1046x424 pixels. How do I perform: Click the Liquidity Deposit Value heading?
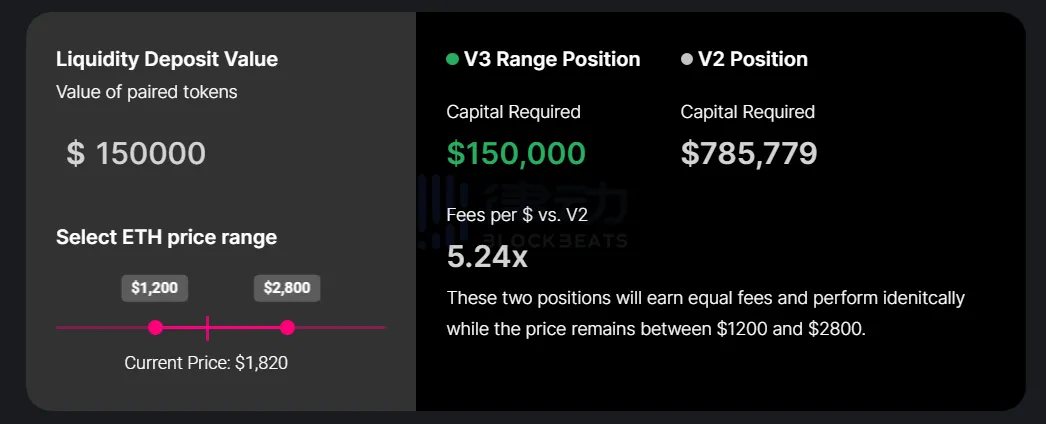(x=167, y=60)
